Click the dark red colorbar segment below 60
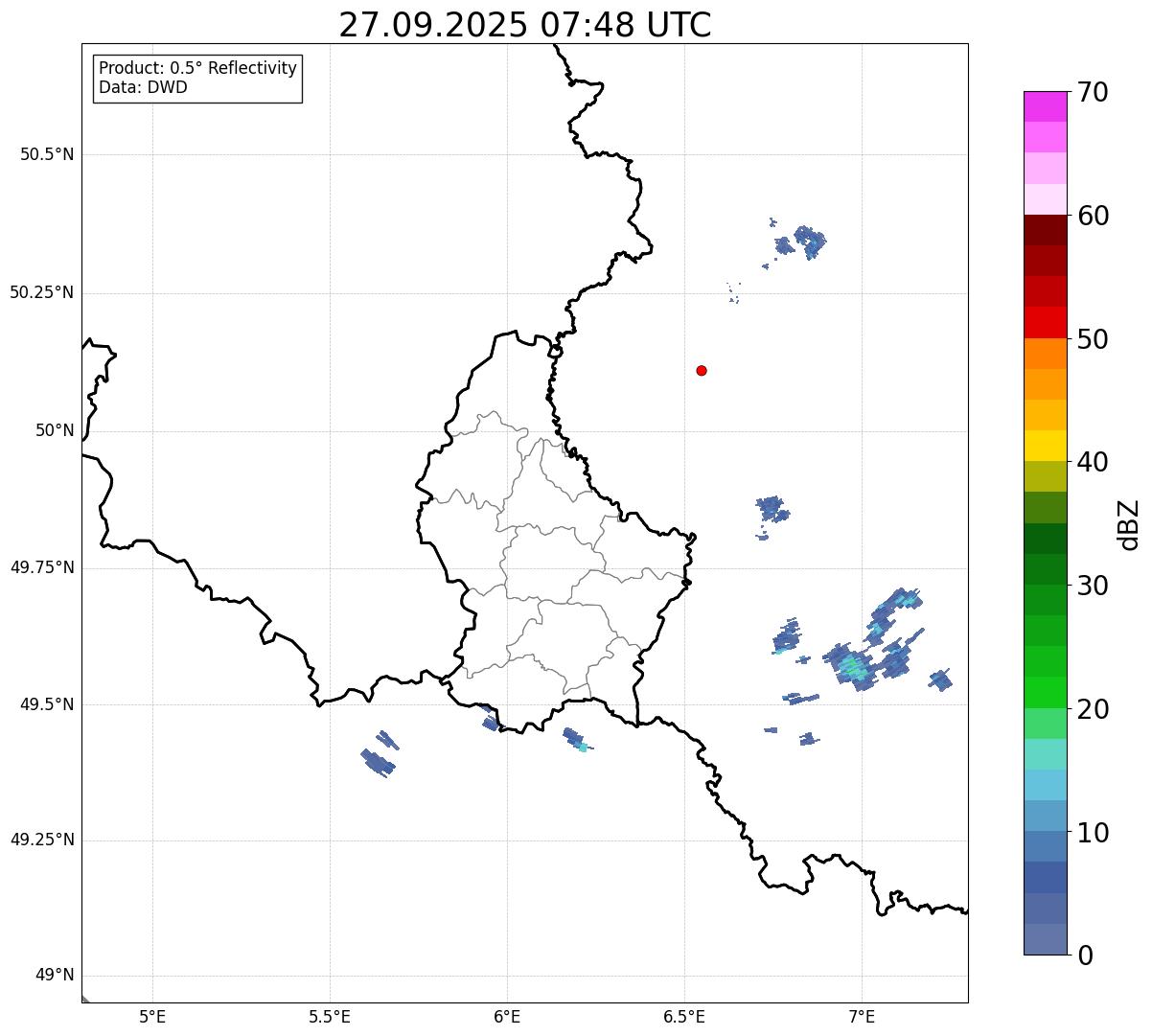 click(1045, 230)
